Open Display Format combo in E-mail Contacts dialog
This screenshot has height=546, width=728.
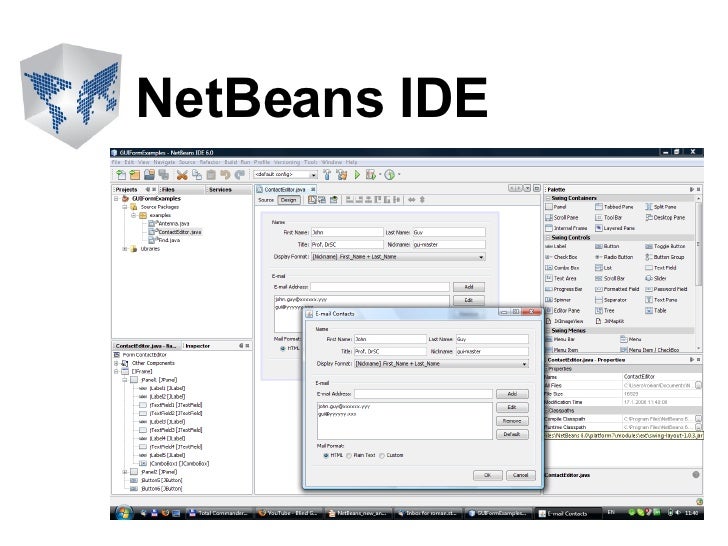[441, 364]
